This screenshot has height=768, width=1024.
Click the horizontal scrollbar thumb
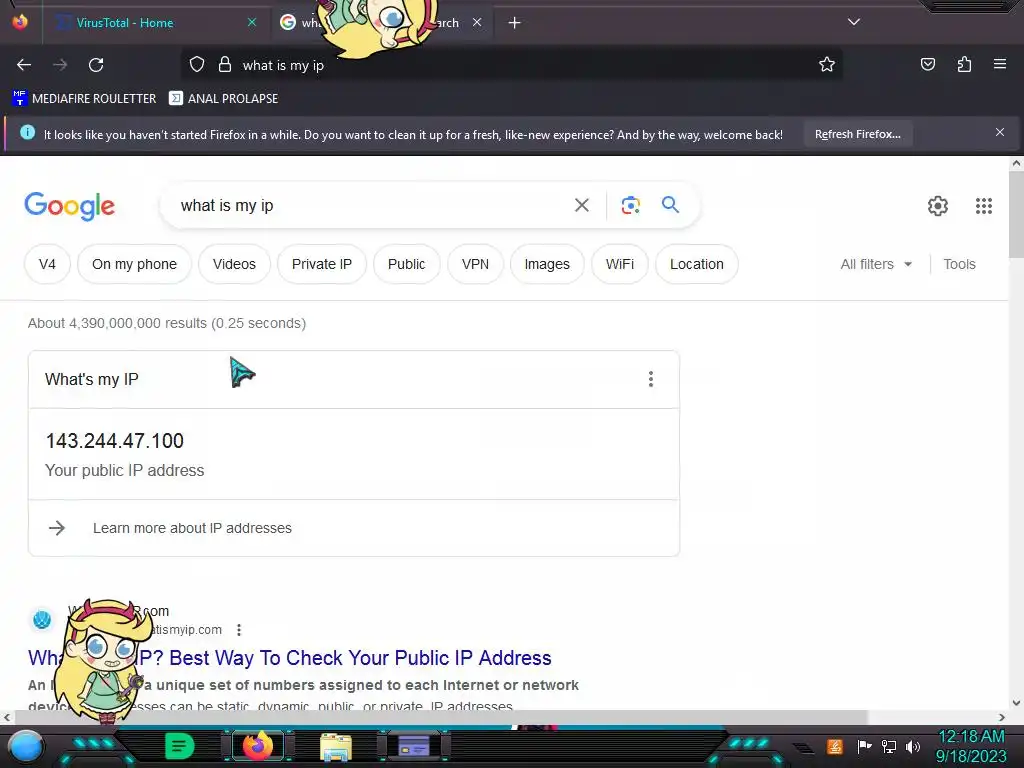441,717
